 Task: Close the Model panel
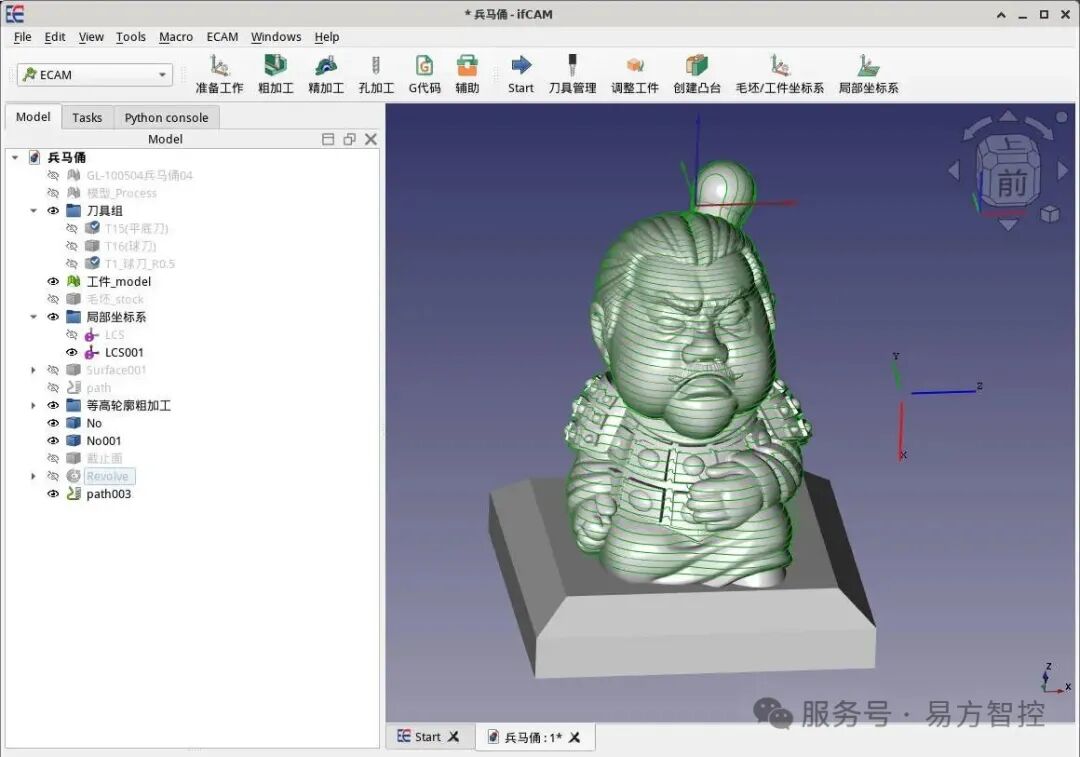click(x=371, y=139)
